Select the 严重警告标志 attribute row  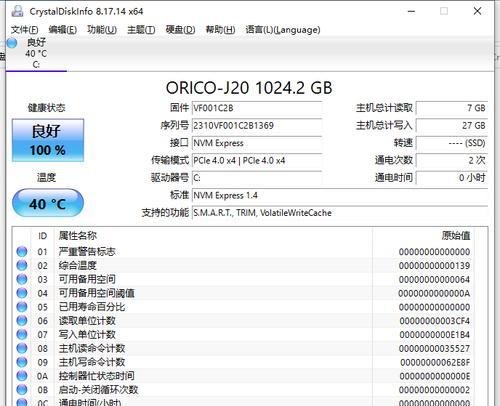tap(243, 252)
